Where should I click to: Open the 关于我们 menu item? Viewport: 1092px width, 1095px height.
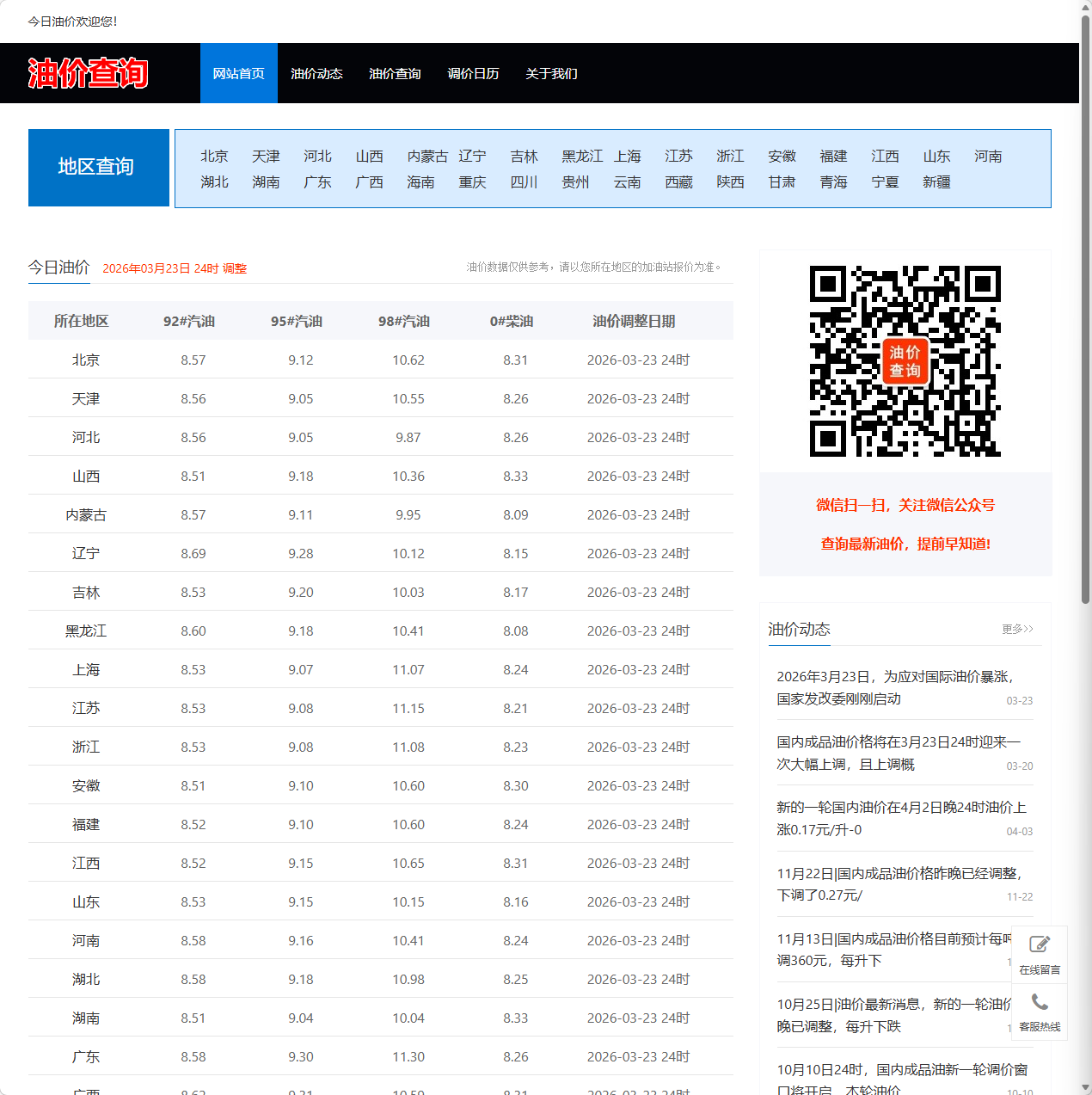click(x=551, y=73)
